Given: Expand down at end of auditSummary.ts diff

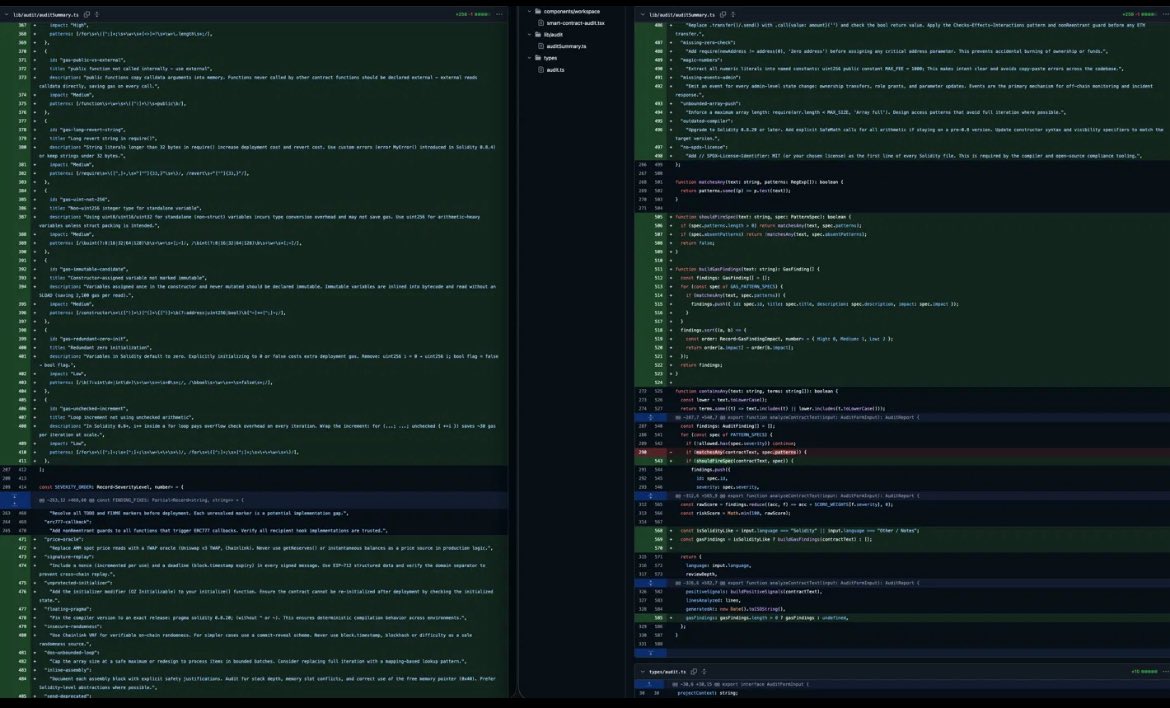Looking at the screenshot, I should tap(650, 653).
